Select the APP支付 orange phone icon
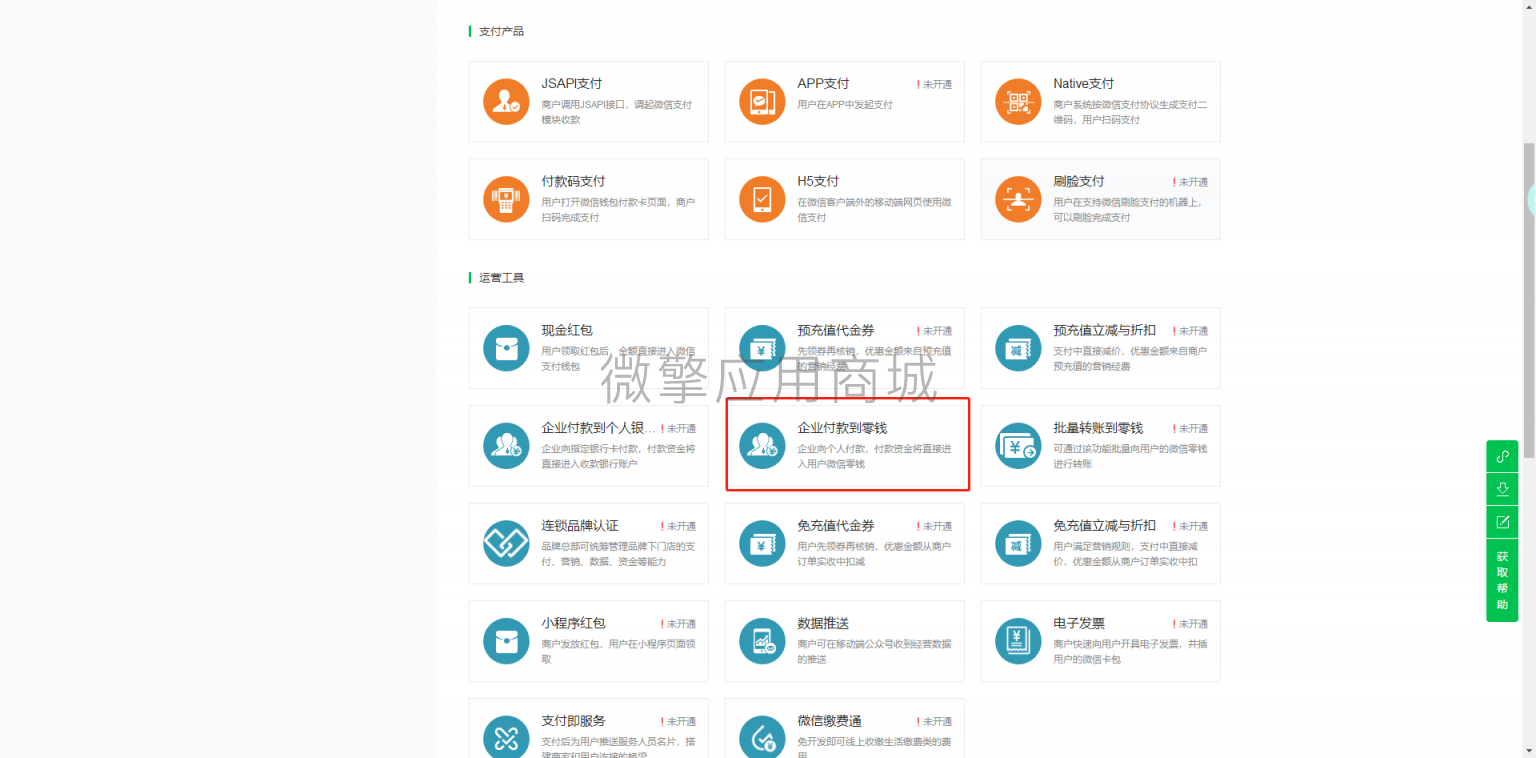 point(762,101)
